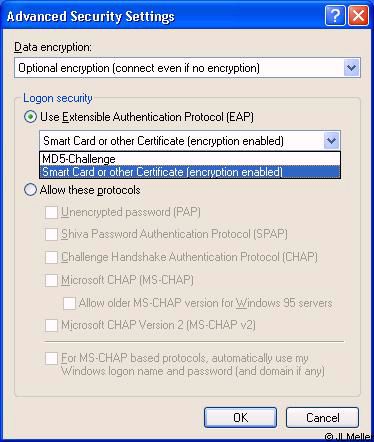
Task: Collapse the EAP type dropdown arrow
Action: pyautogui.click(x=331, y=140)
